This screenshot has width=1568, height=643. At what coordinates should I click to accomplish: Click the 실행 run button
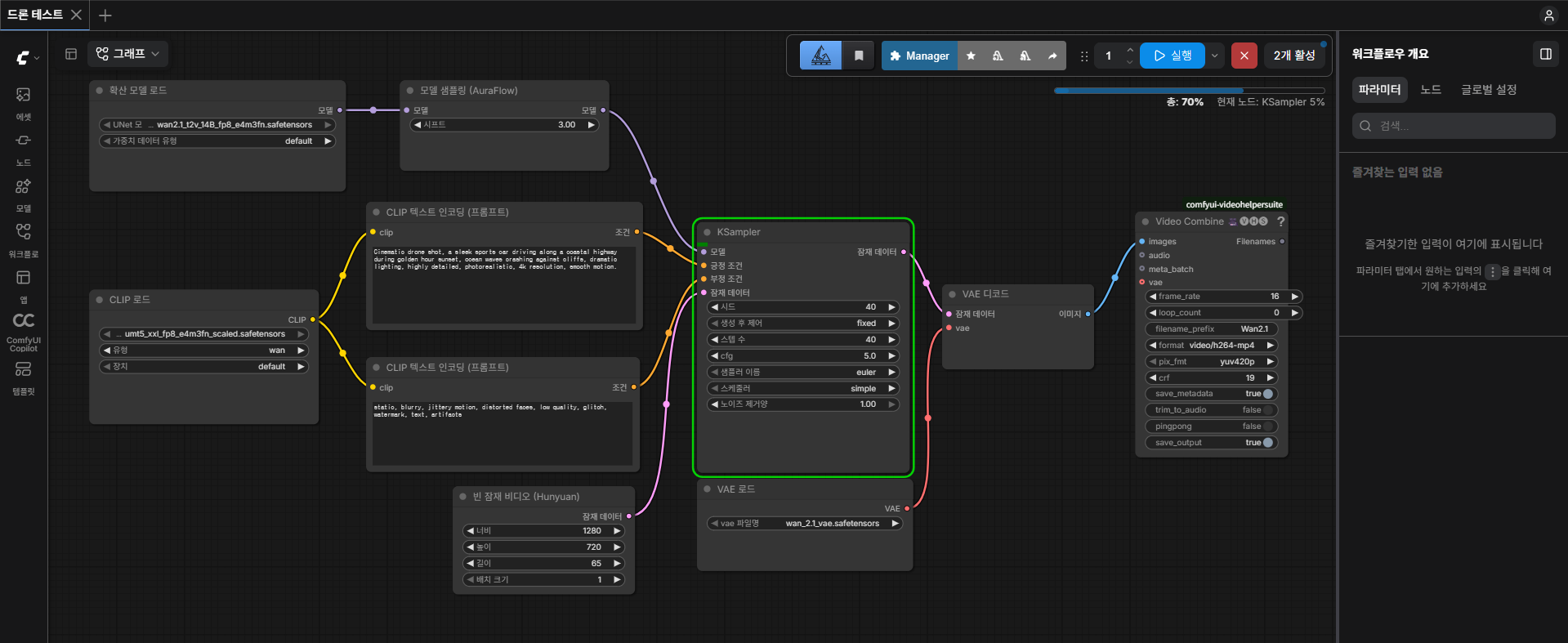[1173, 56]
